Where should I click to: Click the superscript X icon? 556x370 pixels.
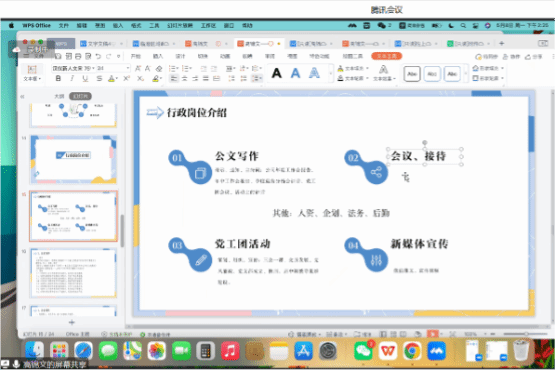coord(127,78)
